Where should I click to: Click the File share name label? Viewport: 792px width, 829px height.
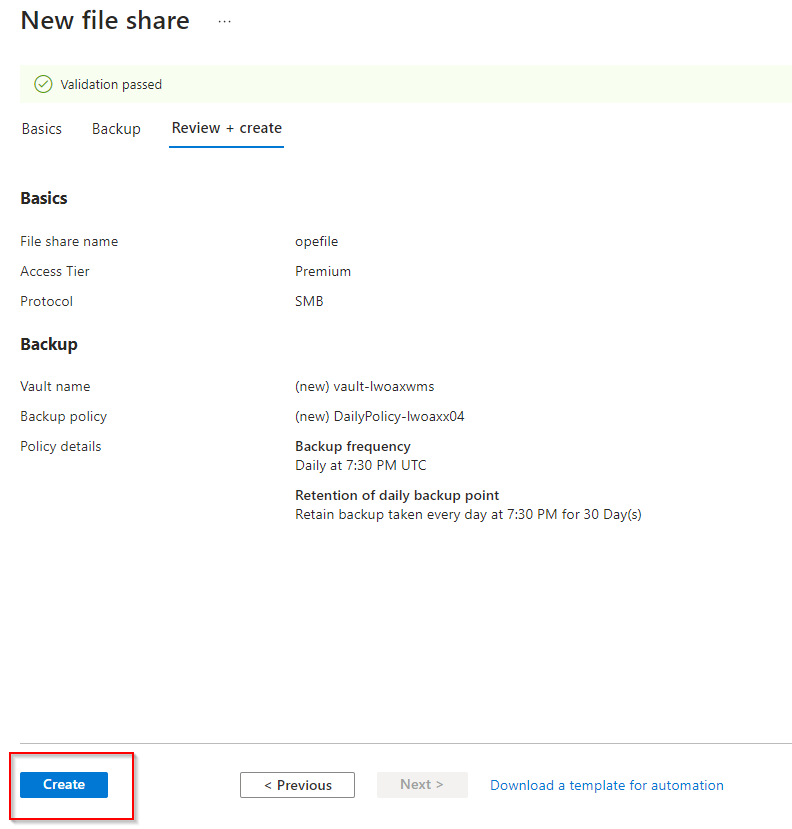click(69, 242)
